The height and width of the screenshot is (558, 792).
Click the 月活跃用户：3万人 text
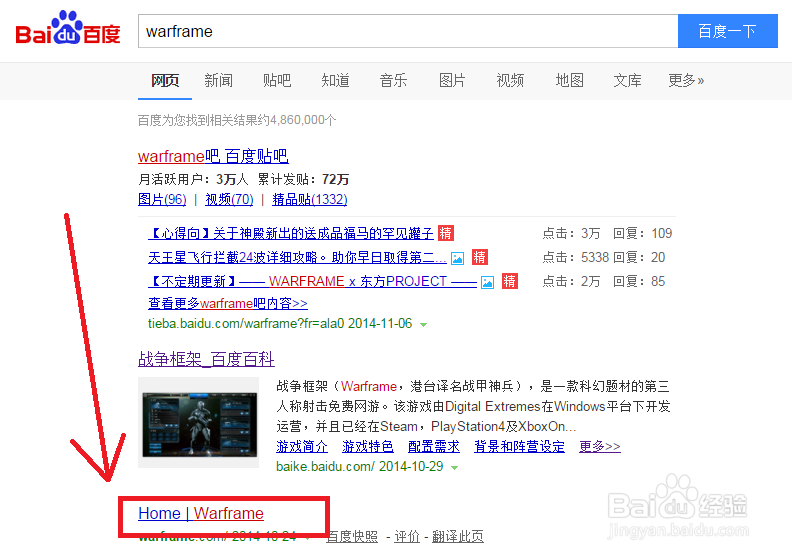(193, 179)
